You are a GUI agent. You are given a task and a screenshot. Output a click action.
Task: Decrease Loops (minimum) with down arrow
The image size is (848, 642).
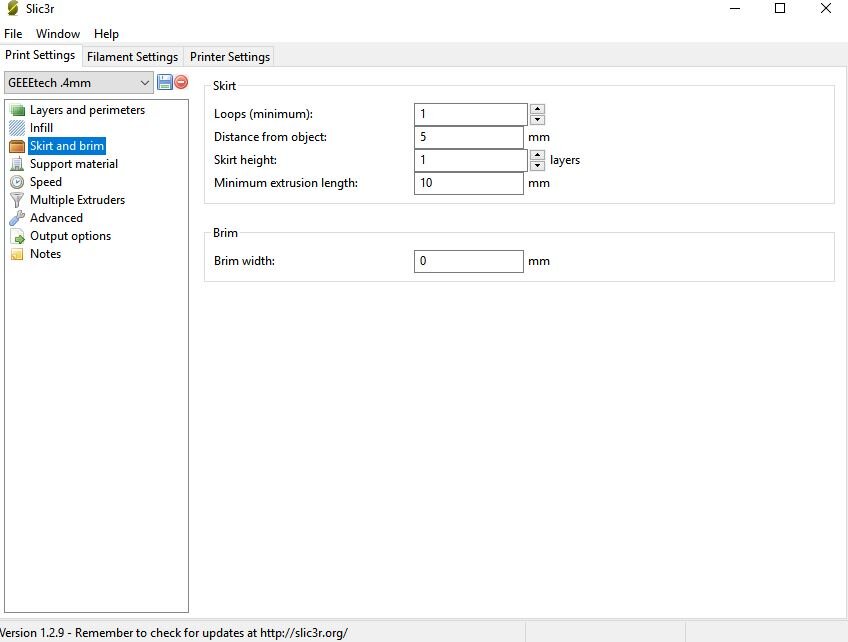point(537,120)
